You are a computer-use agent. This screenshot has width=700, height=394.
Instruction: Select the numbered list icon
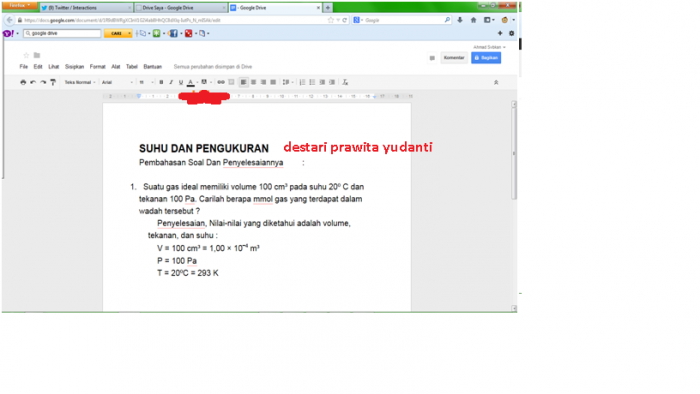click(302, 82)
